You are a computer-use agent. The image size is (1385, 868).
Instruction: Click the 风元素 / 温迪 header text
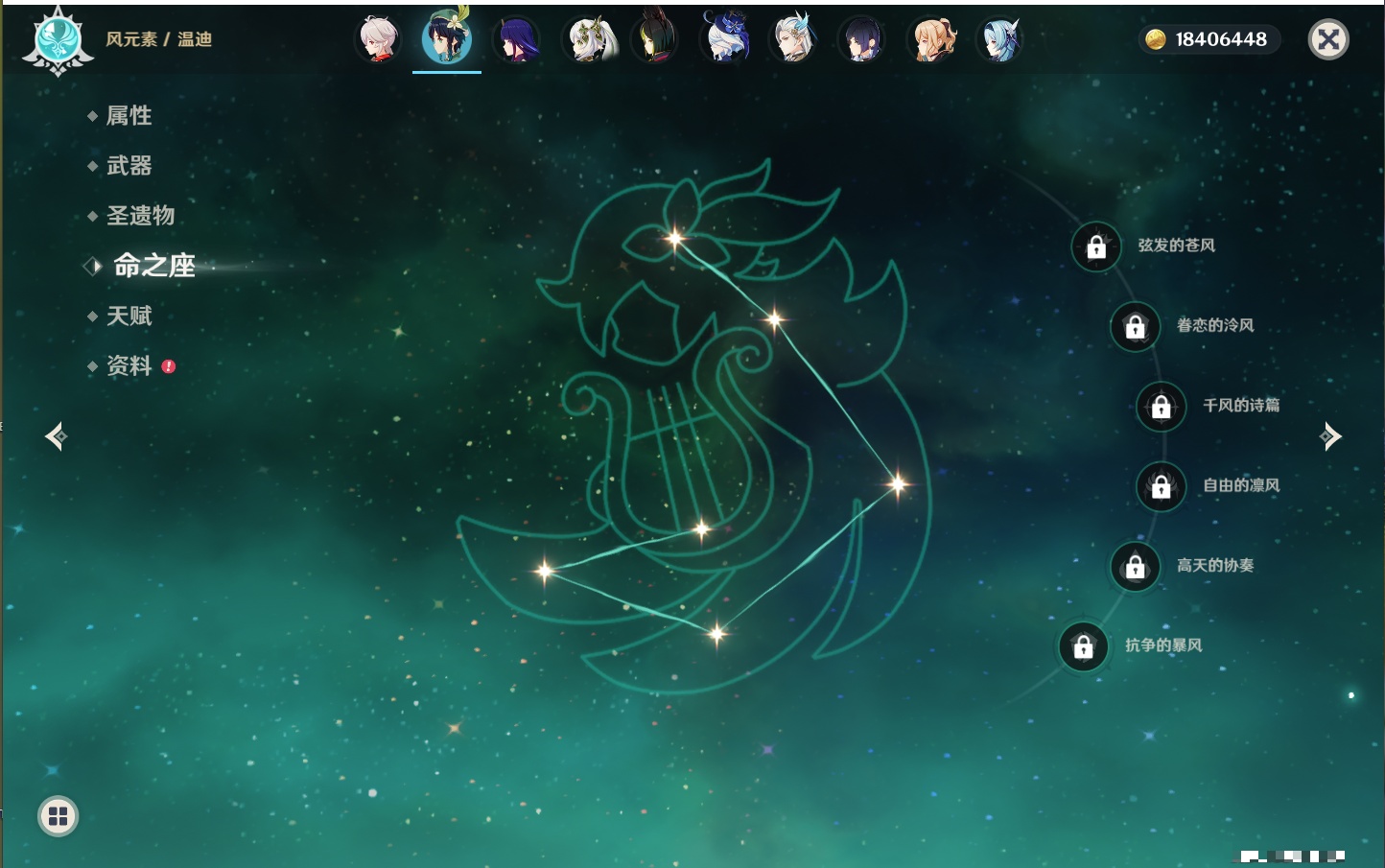[x=158, y=39]
